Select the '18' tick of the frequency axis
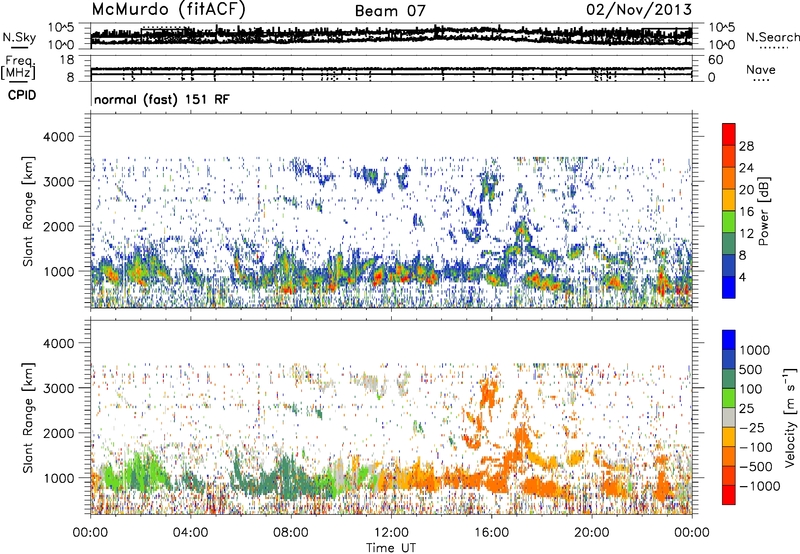 (67, 60)
